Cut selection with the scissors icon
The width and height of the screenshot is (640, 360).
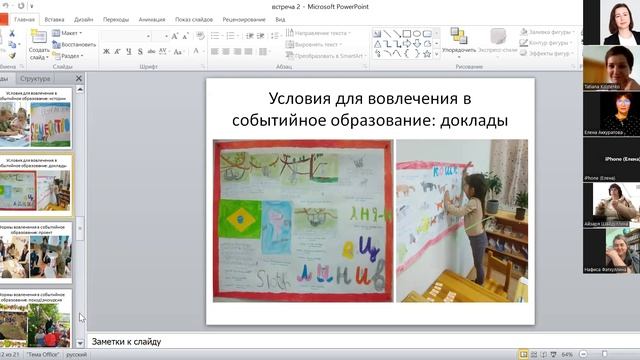pyautogui.click(x=12, y=33)
